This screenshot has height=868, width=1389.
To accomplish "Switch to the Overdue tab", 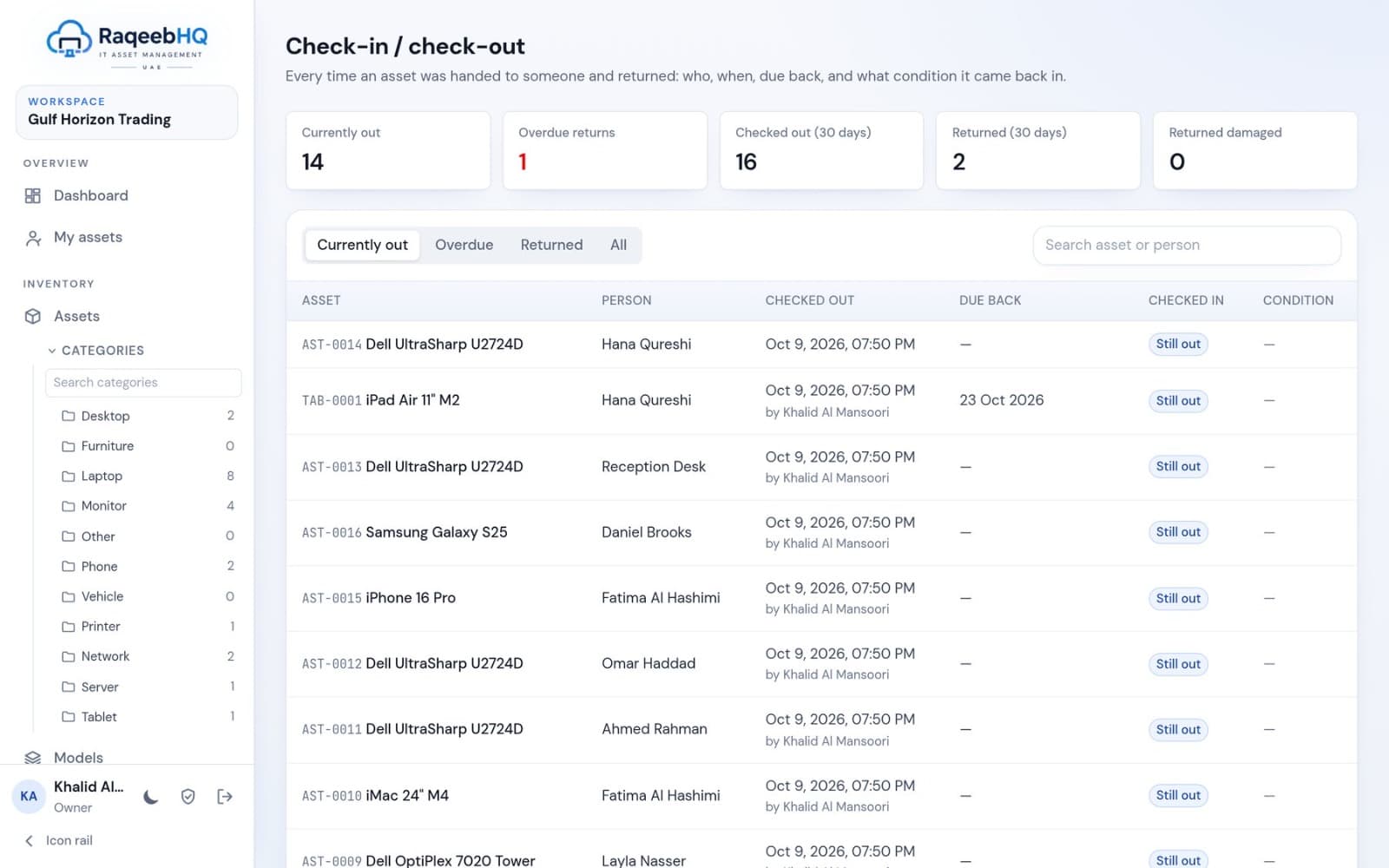I will click(464, 246).
